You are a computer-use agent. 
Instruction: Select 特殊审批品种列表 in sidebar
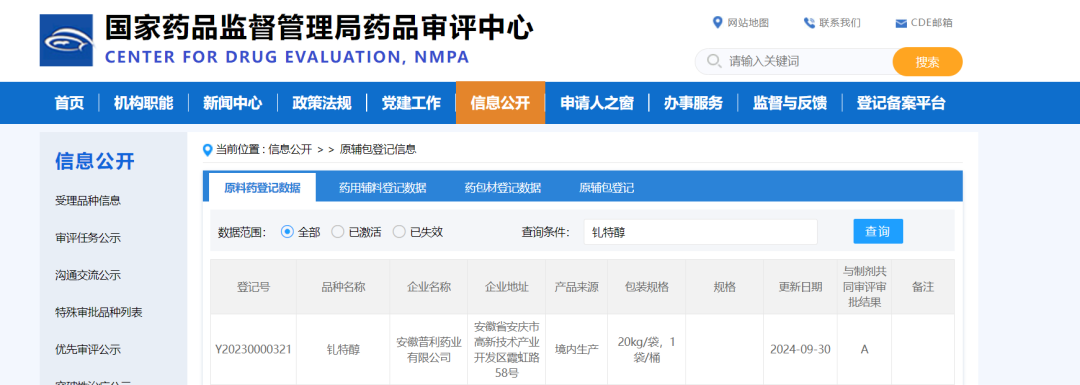[99, 313]
